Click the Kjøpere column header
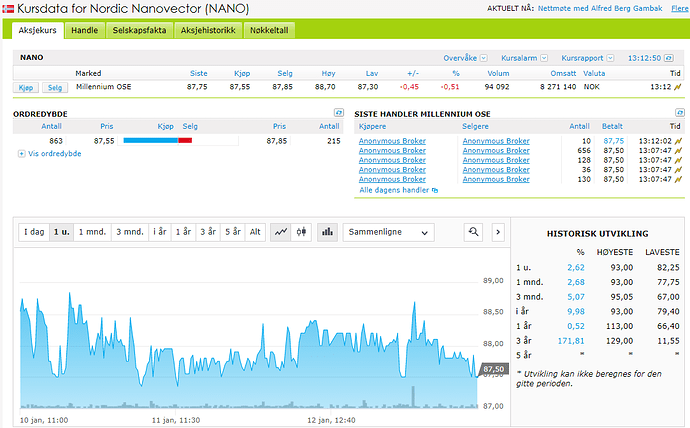Viewport: 690px width, 428px height. click(x=372, y=126)
